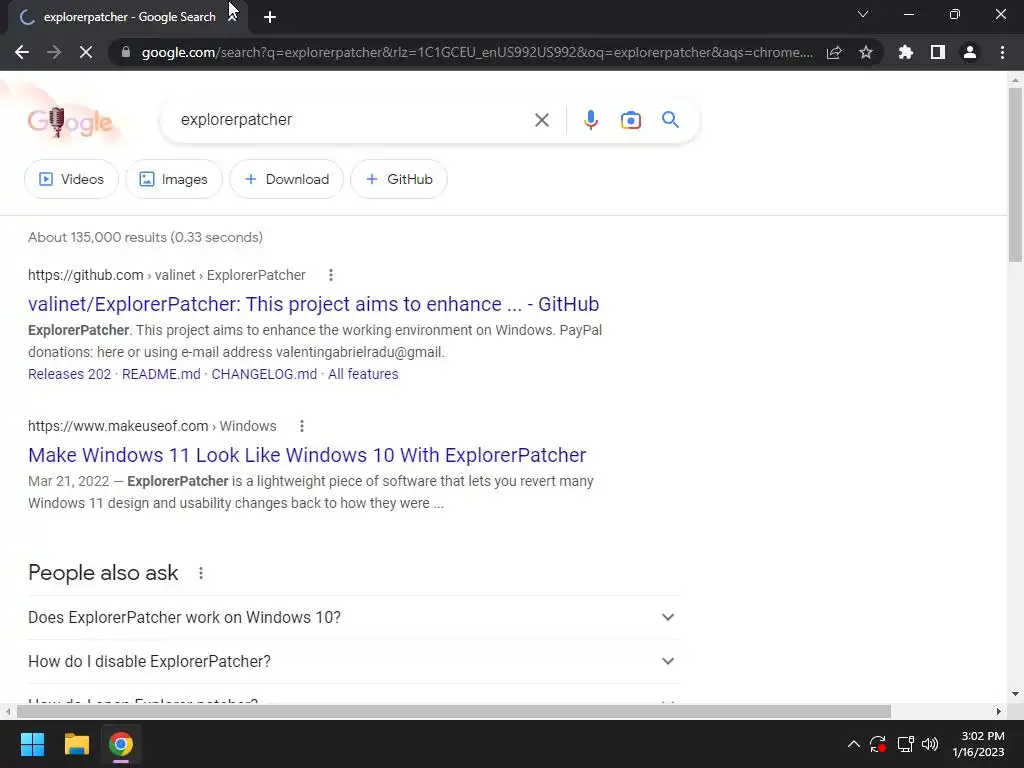This screenshot has width=1024, height=768.
Task: Open the Windows Start menu
Action: [x=32, y=744]
